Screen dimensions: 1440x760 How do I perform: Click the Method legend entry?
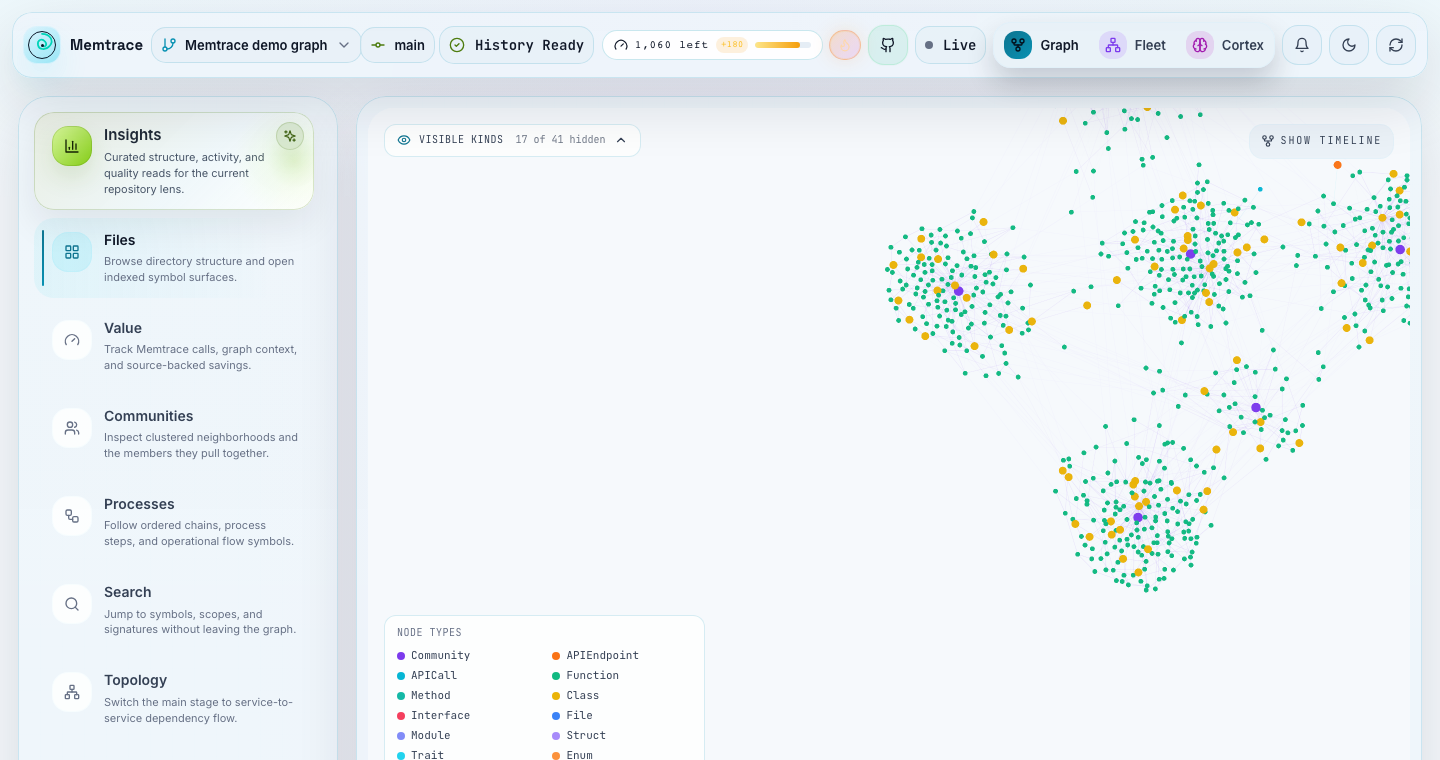[424, 696]
